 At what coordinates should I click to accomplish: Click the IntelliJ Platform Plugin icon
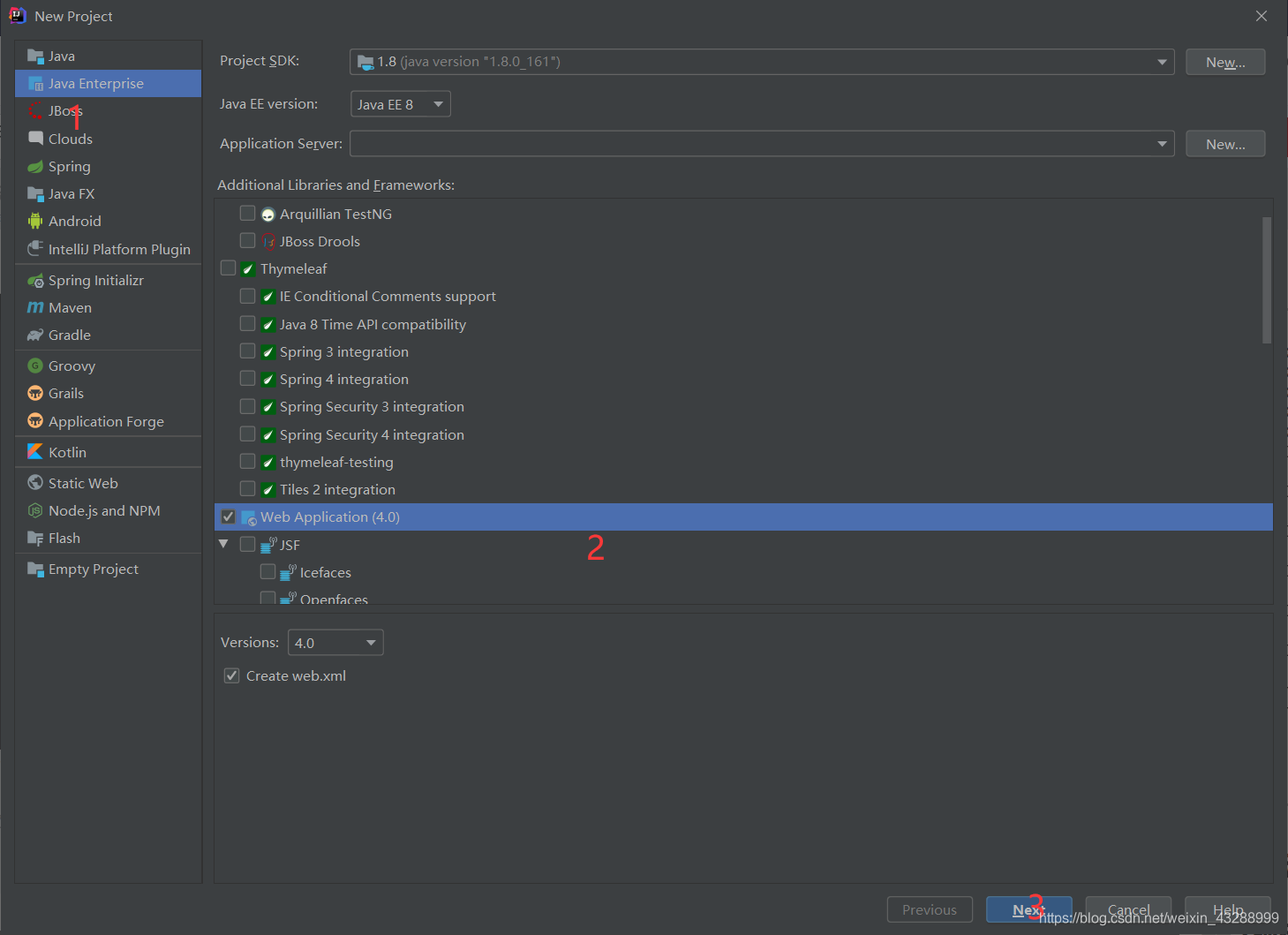point(35,249)
